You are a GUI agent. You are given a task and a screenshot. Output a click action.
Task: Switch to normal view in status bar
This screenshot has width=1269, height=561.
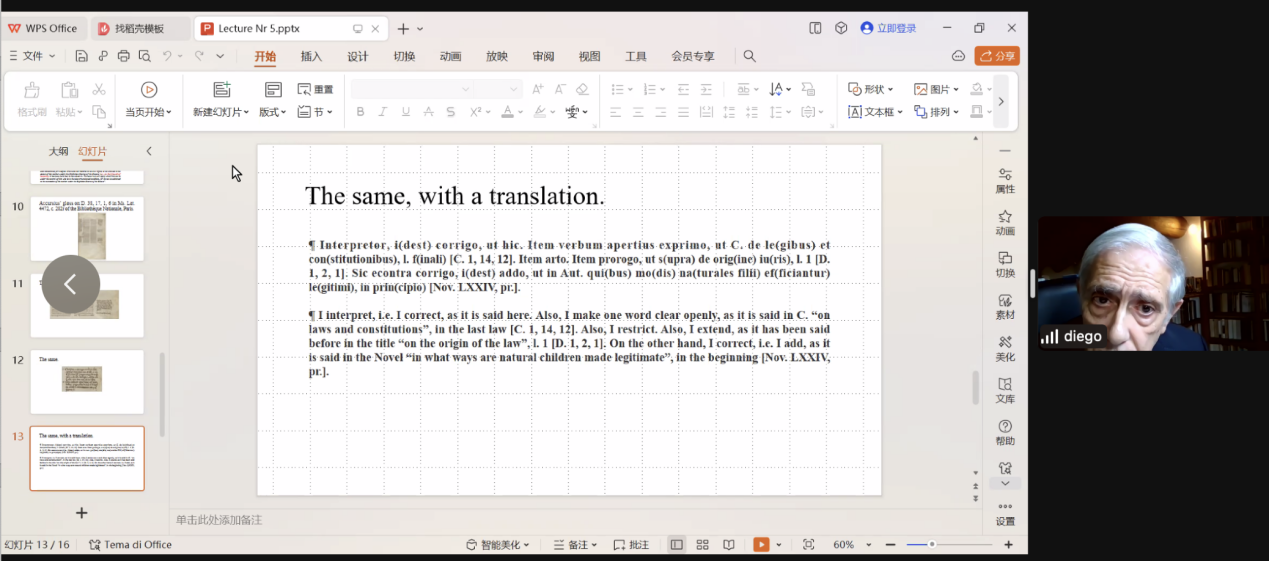677,545
